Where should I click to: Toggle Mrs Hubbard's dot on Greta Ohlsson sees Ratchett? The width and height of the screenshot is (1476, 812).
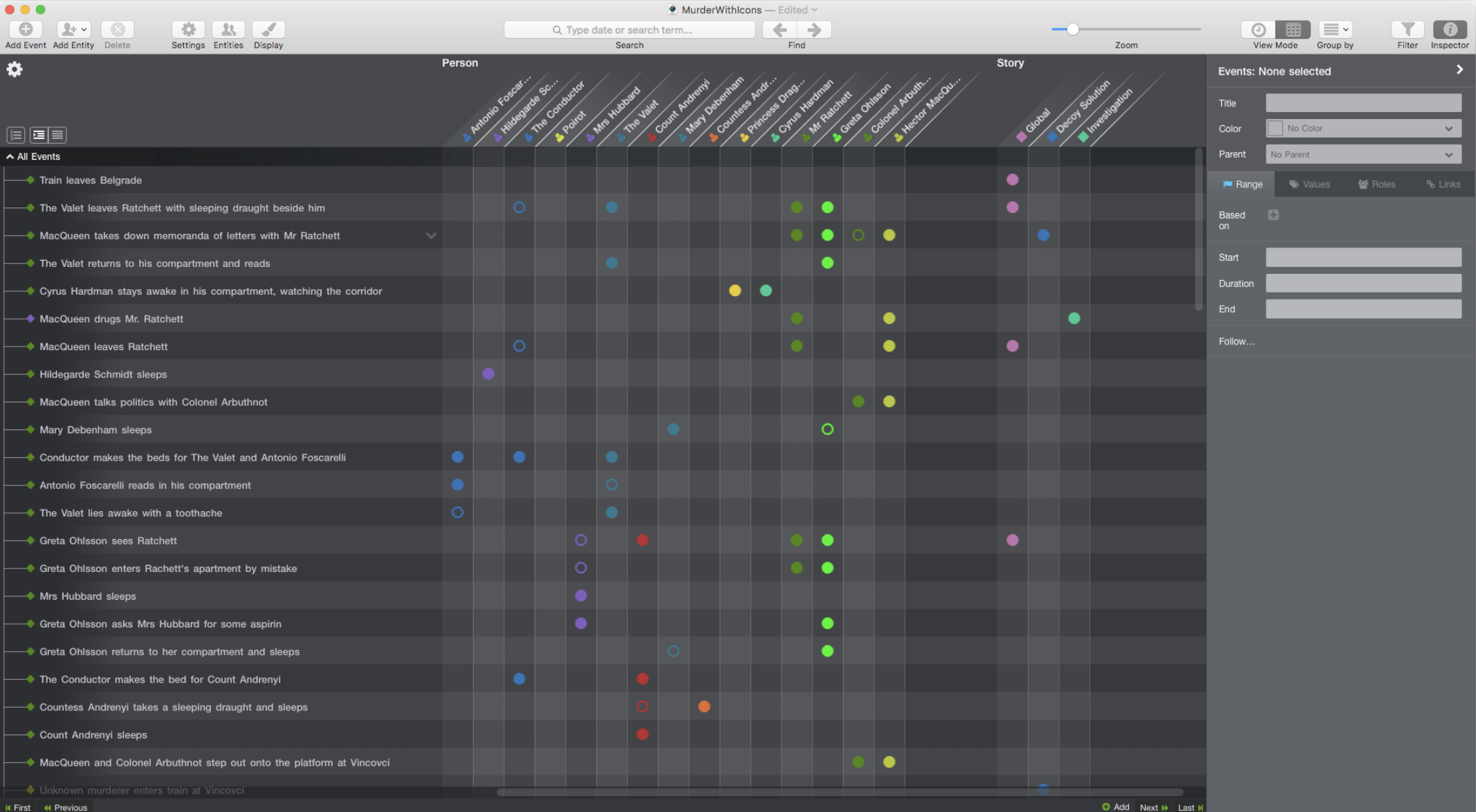[x=580, y=540]
